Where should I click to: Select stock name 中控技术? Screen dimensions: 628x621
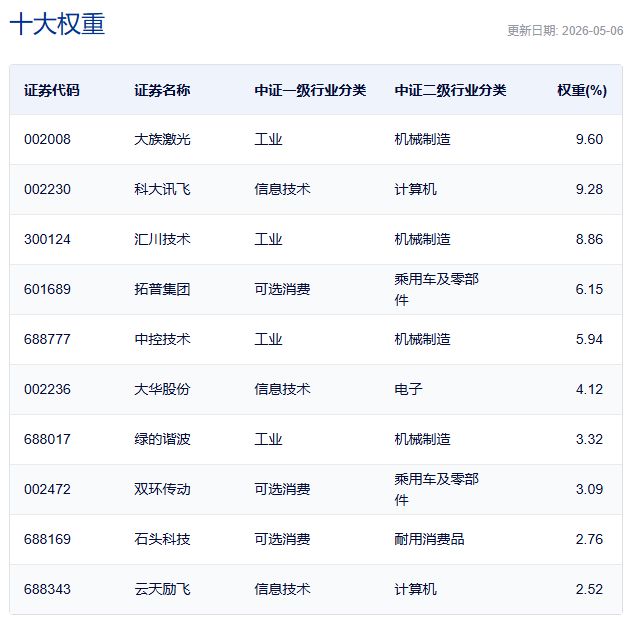point(162,339)
